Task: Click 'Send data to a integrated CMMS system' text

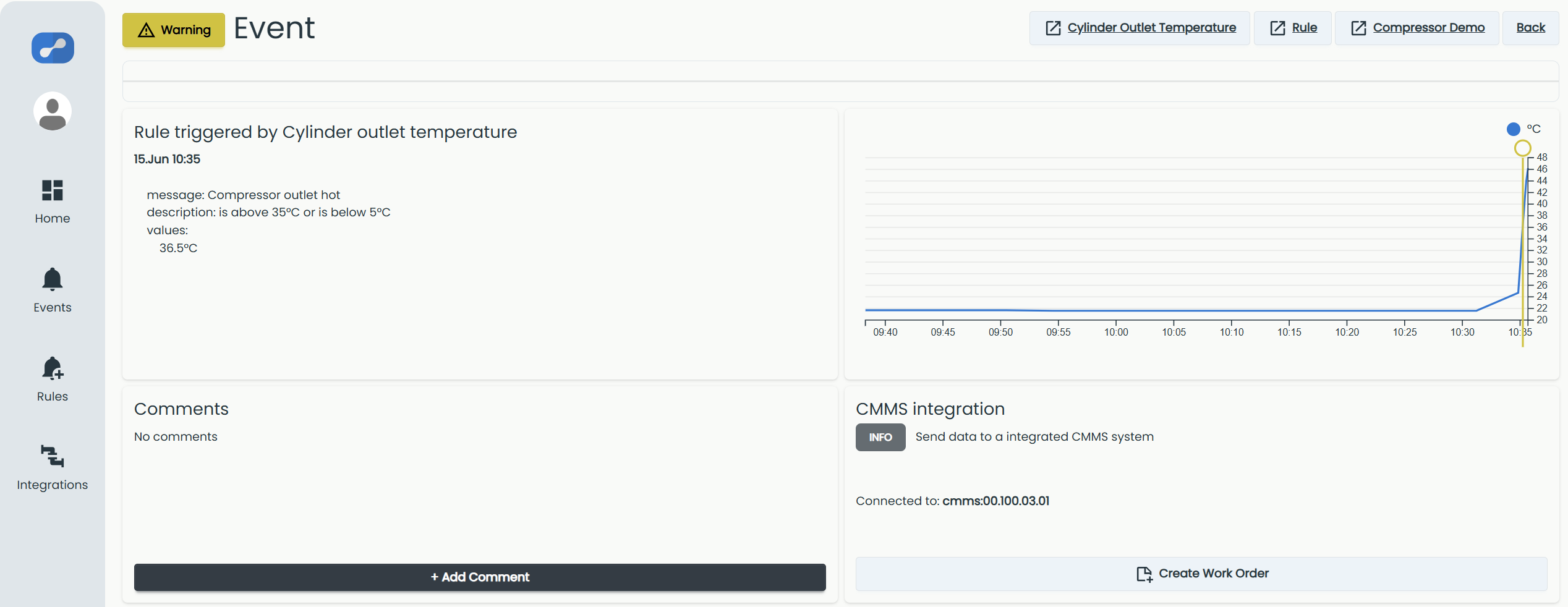Action: click(1034, 437)
